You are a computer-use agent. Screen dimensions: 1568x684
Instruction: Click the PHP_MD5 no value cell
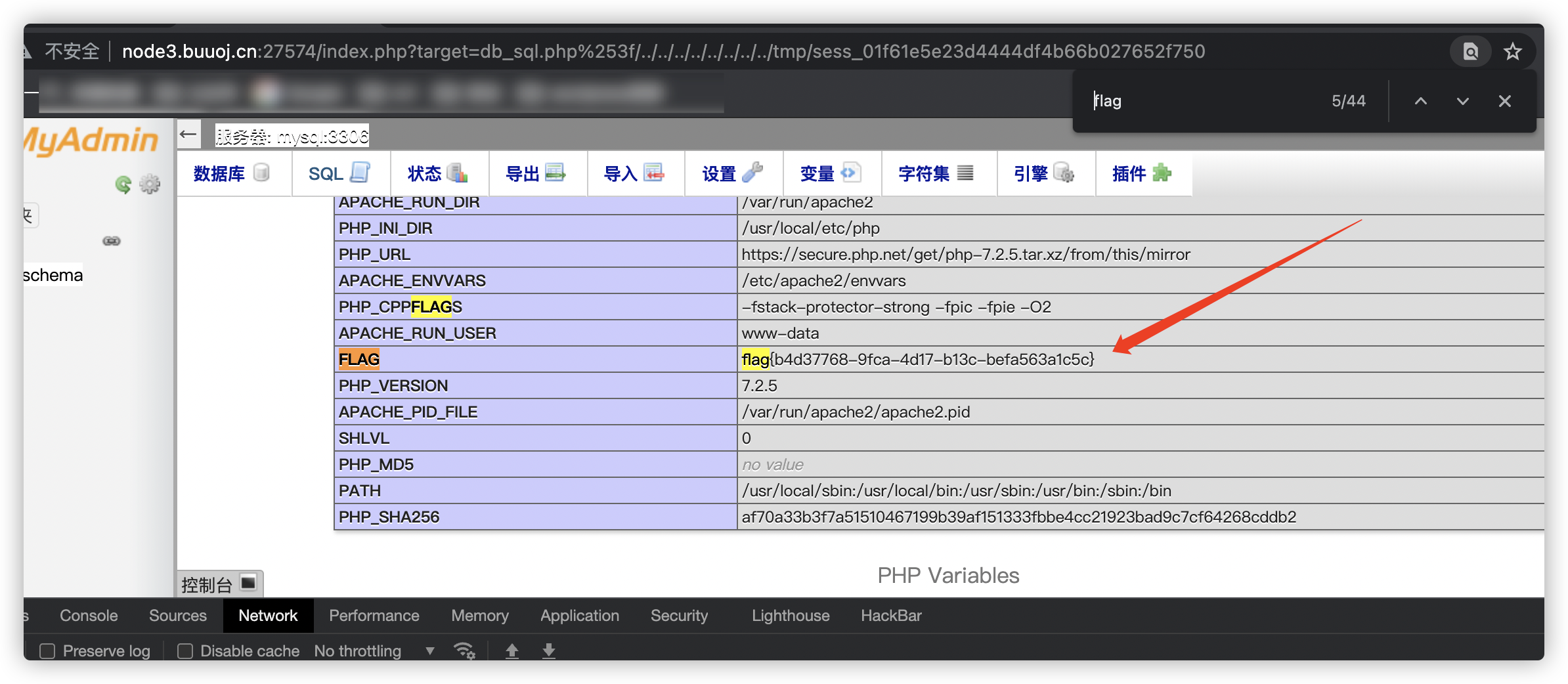pyautogui.click(x=1141, y=464)
